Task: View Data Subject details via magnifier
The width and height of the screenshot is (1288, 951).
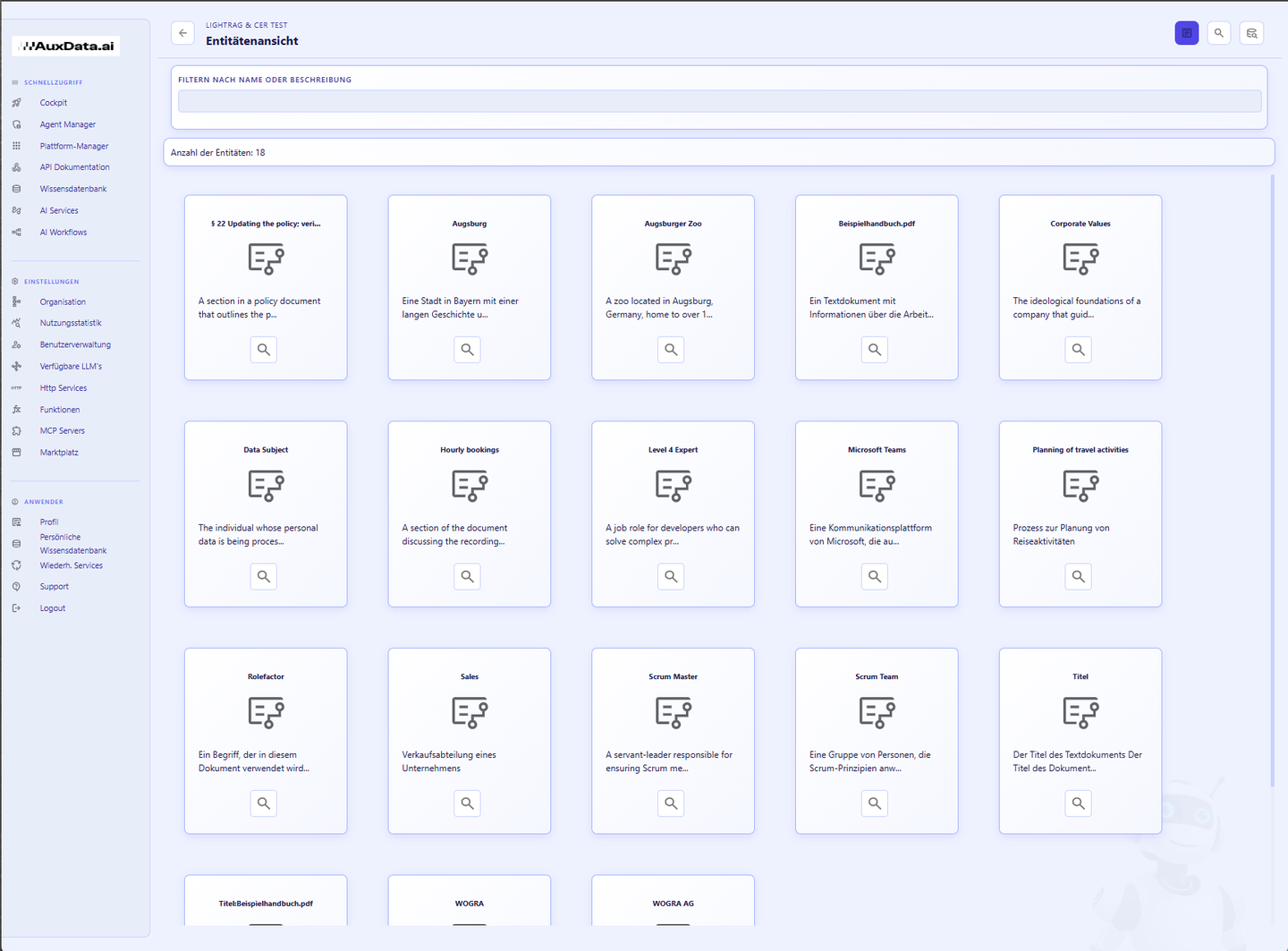Action: 264,577
